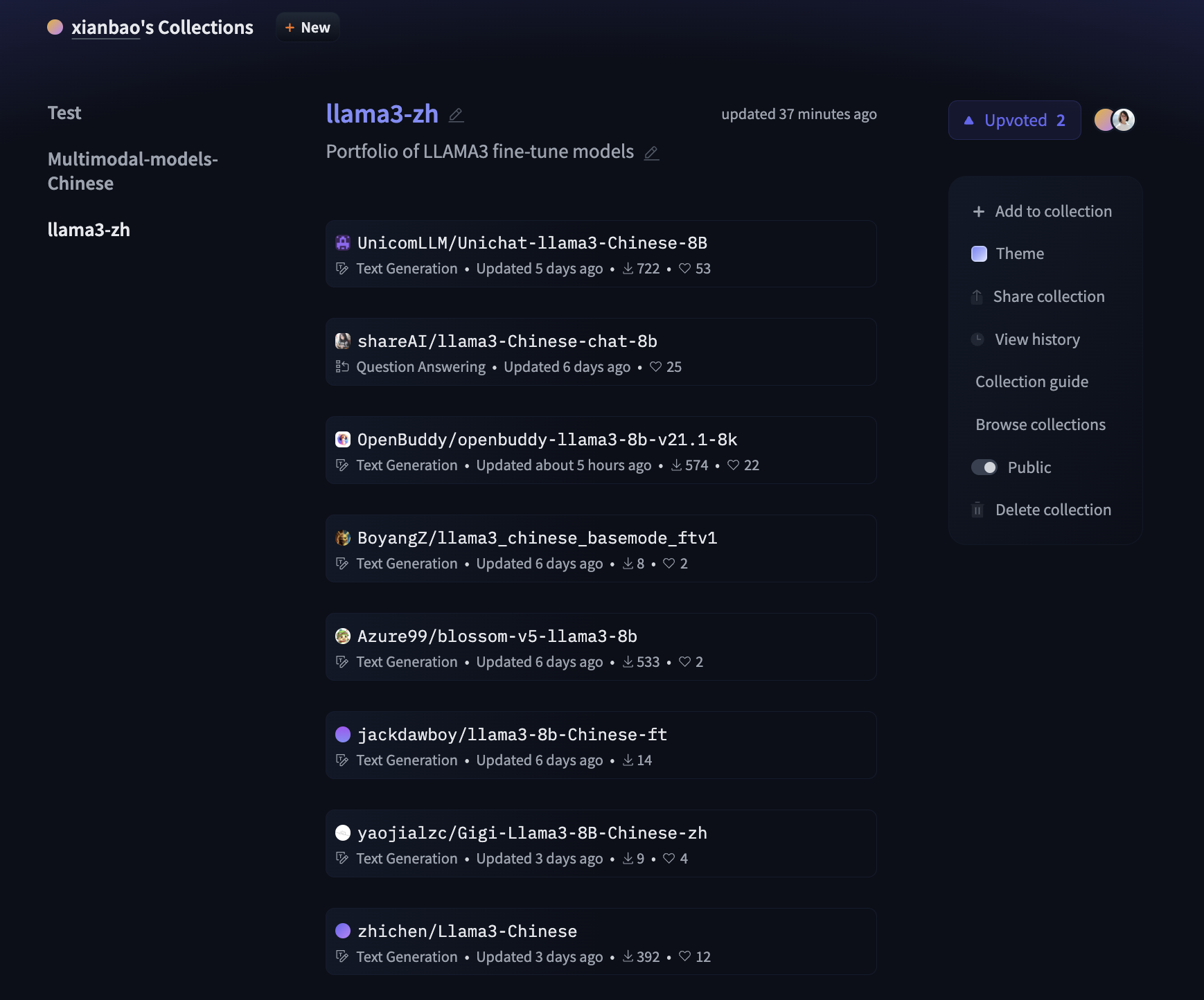Viewport: 1204px width, 1000px height.
Task: Delete collection via sidebar option
Action: pos(1052,510)
